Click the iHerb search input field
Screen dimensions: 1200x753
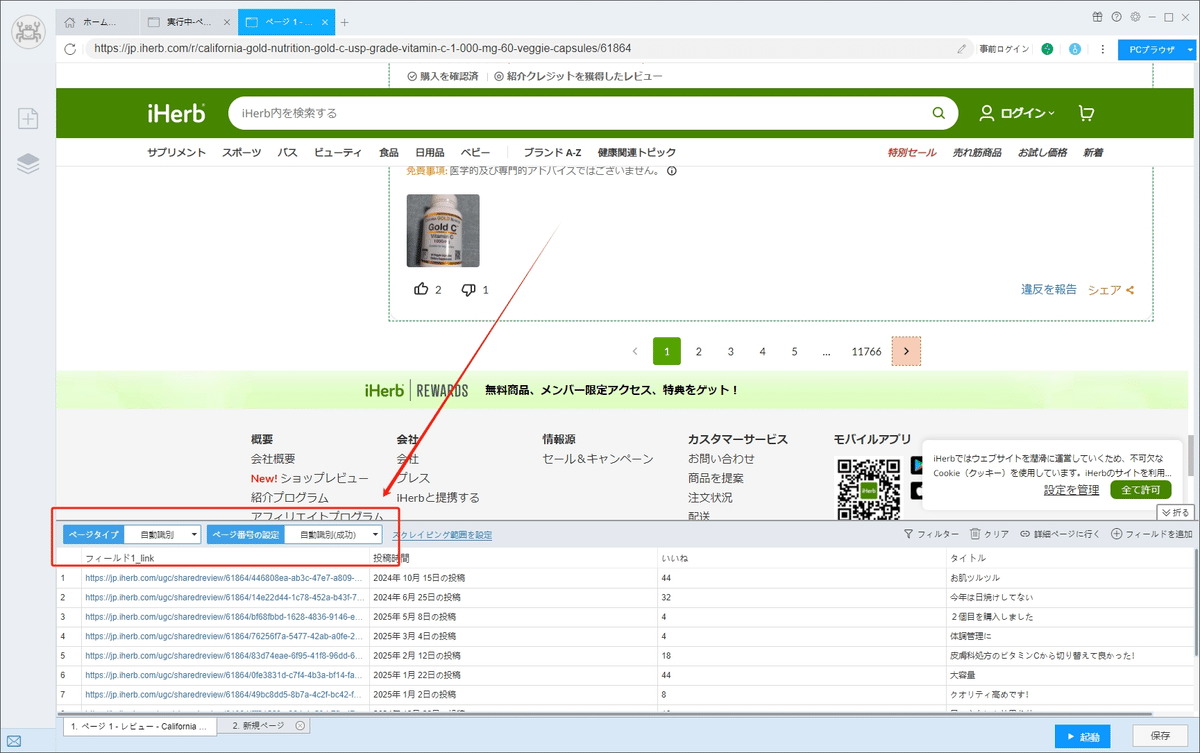(x=580, y=113)
